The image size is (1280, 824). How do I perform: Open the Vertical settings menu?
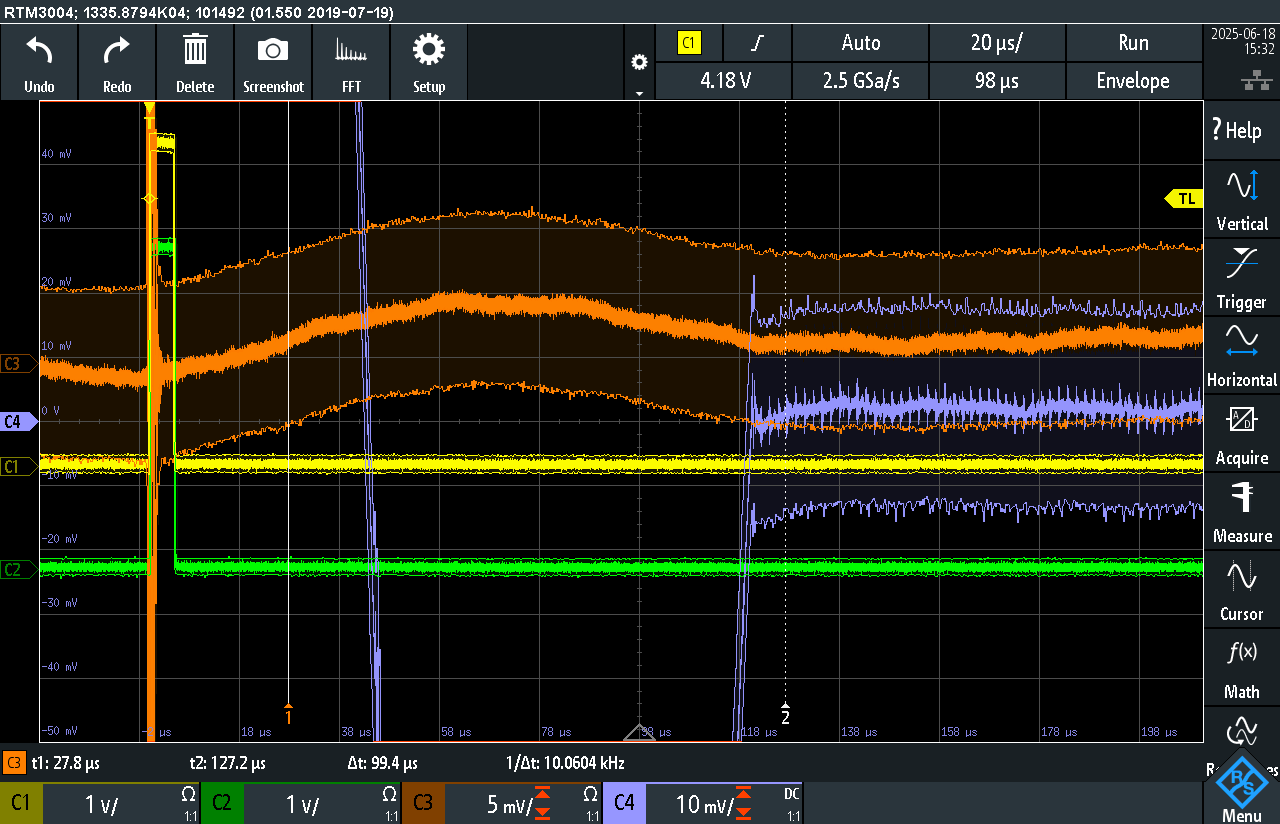[x=1242, y=199]
